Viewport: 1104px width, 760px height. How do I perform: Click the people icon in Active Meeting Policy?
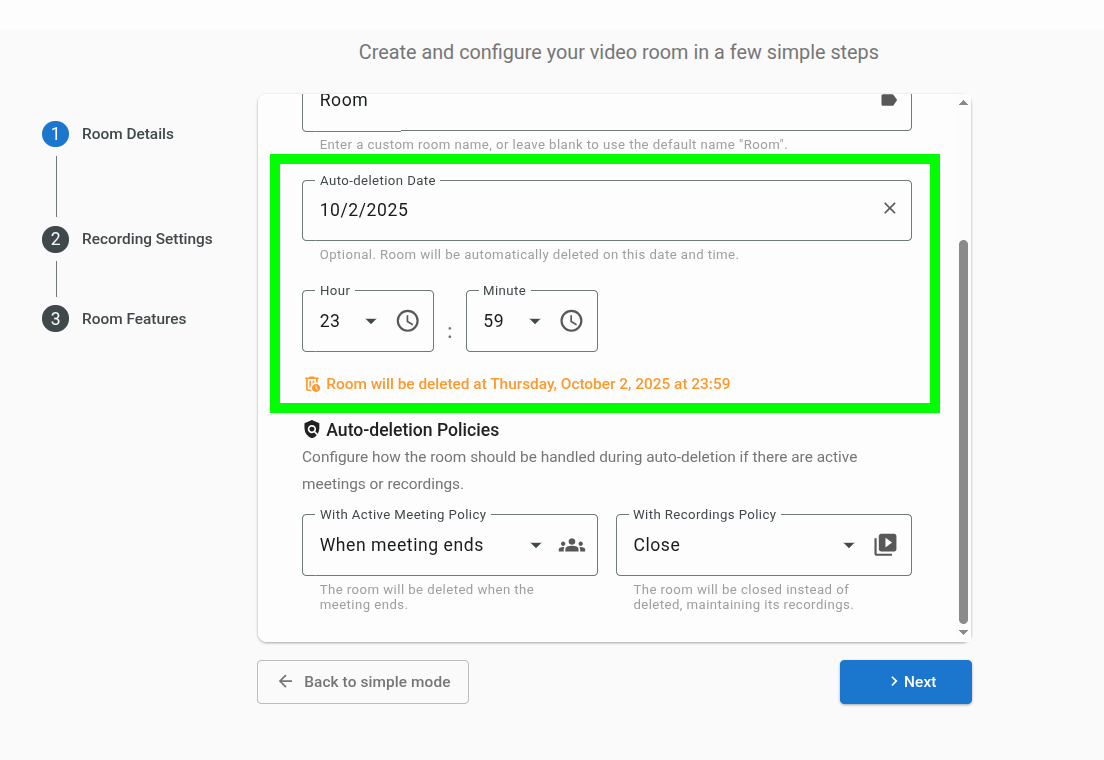[x=572, y=545]
